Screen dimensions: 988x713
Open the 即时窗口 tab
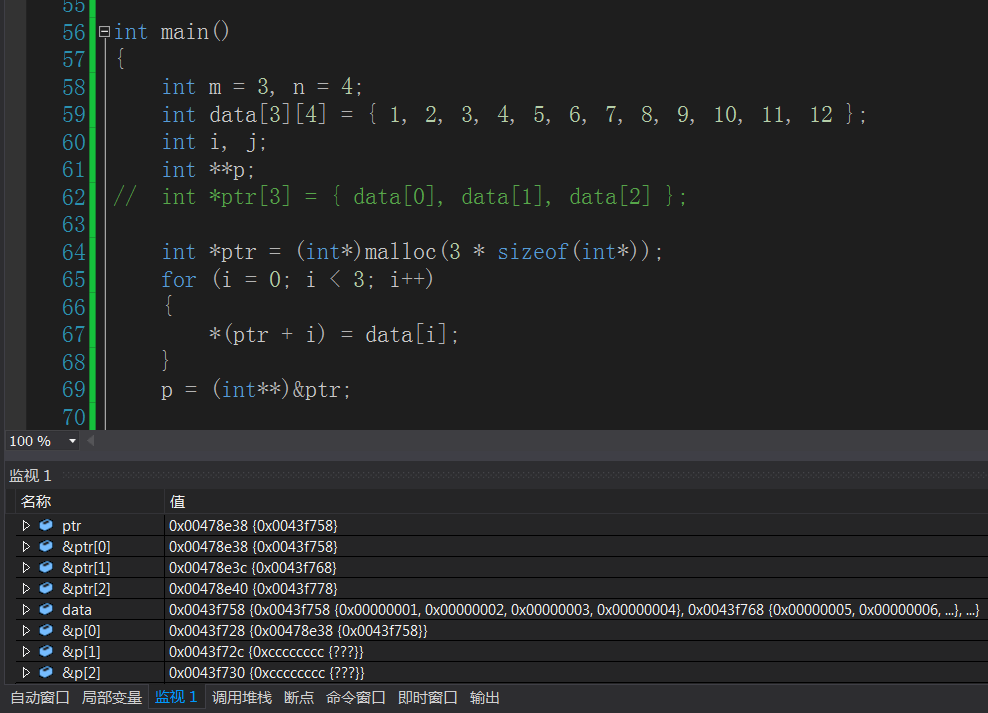click(x=428, y=698)
